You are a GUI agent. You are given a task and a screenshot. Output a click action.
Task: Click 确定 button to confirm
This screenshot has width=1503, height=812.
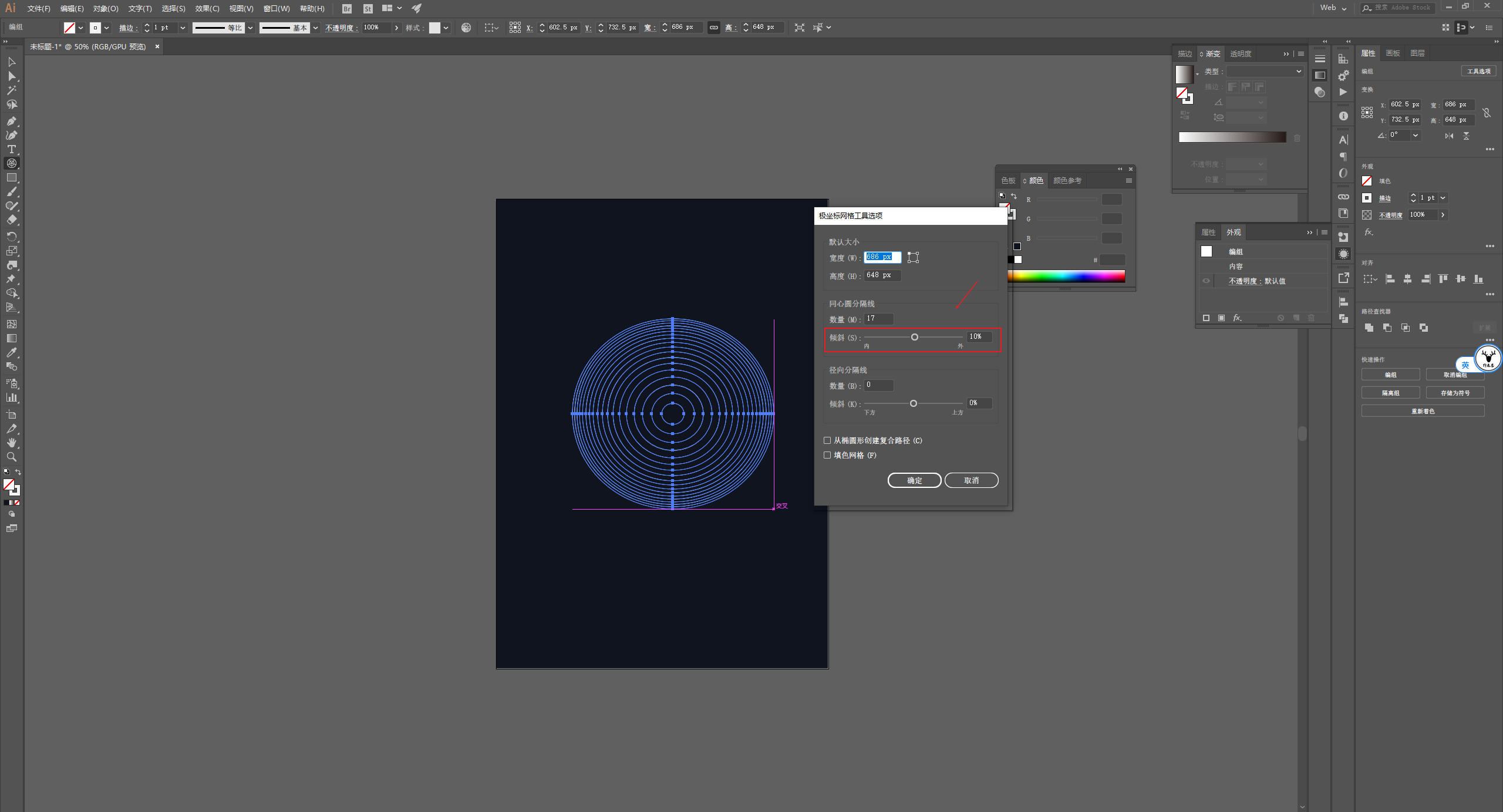913,480
